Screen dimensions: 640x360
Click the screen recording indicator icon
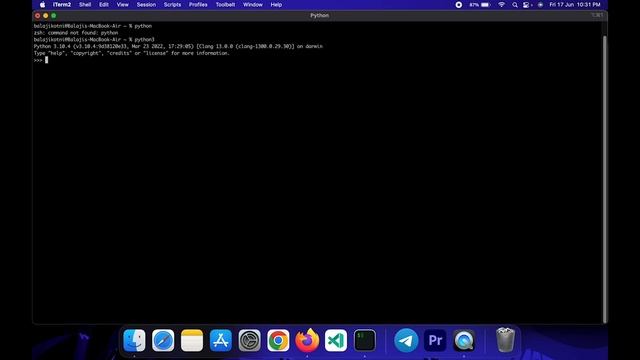(459, 5)
